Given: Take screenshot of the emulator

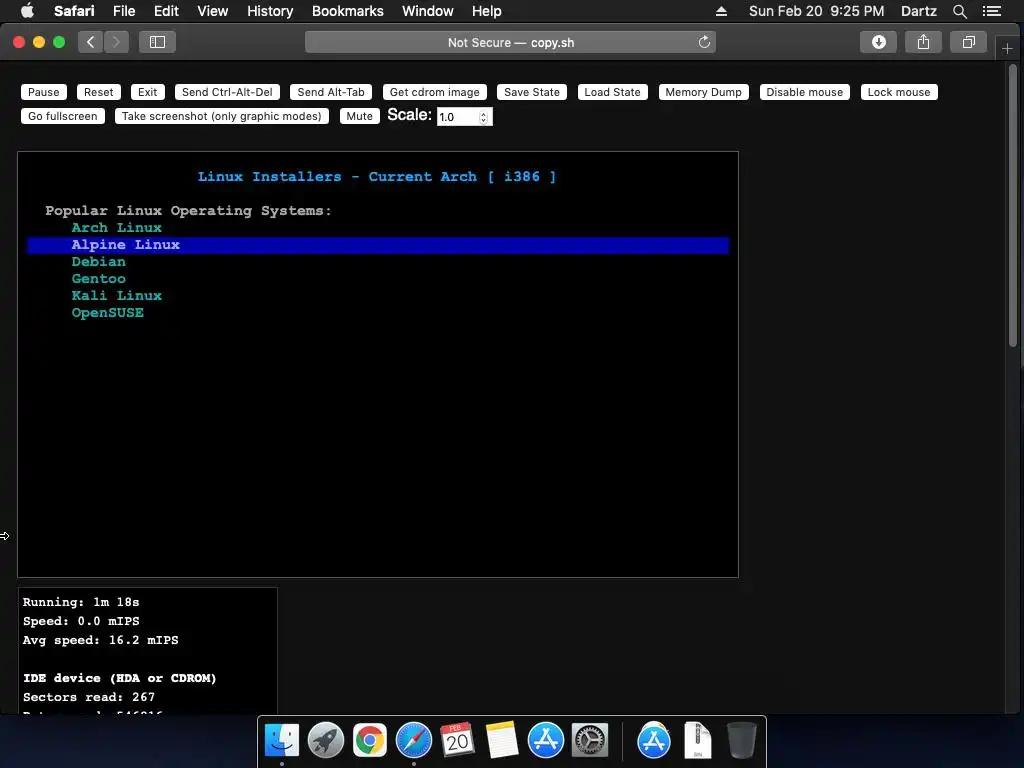Looking at the screenshot, I should point(221,116).
